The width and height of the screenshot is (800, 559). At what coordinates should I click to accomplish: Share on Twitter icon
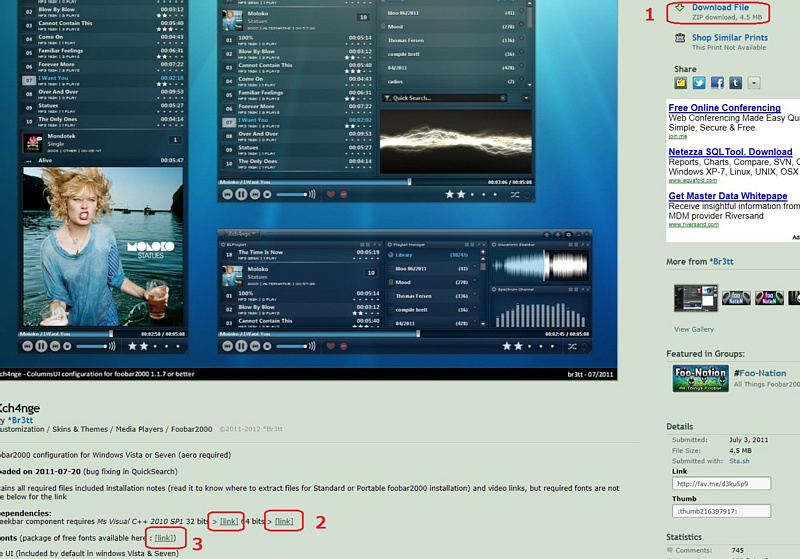coord(699,83)
